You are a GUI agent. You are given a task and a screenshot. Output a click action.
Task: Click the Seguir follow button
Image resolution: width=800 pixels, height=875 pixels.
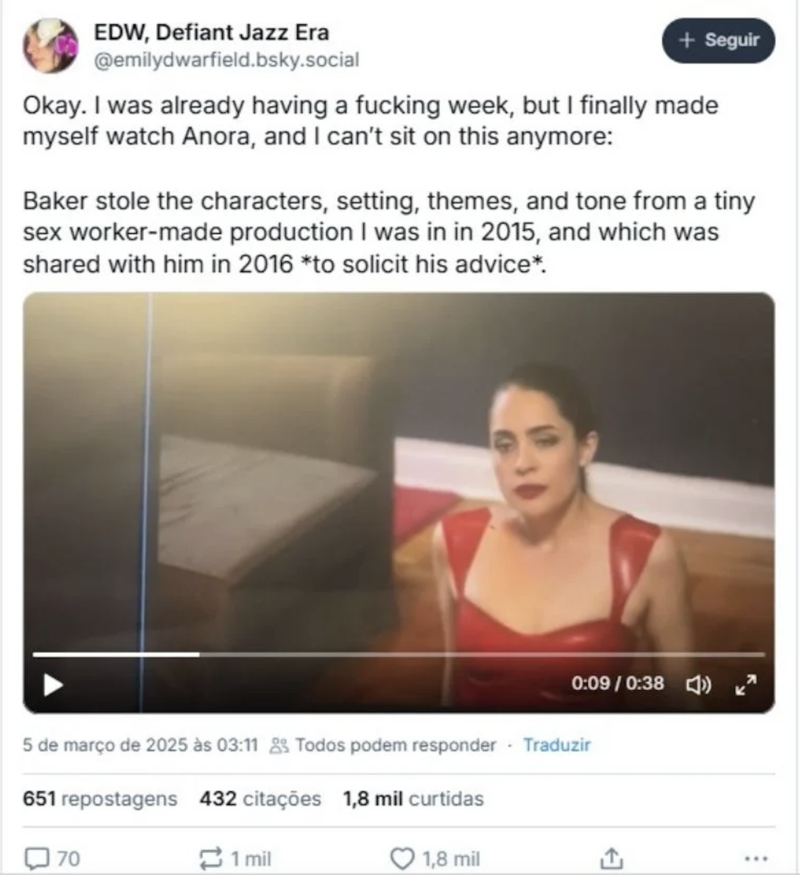[x=718, y=40]
